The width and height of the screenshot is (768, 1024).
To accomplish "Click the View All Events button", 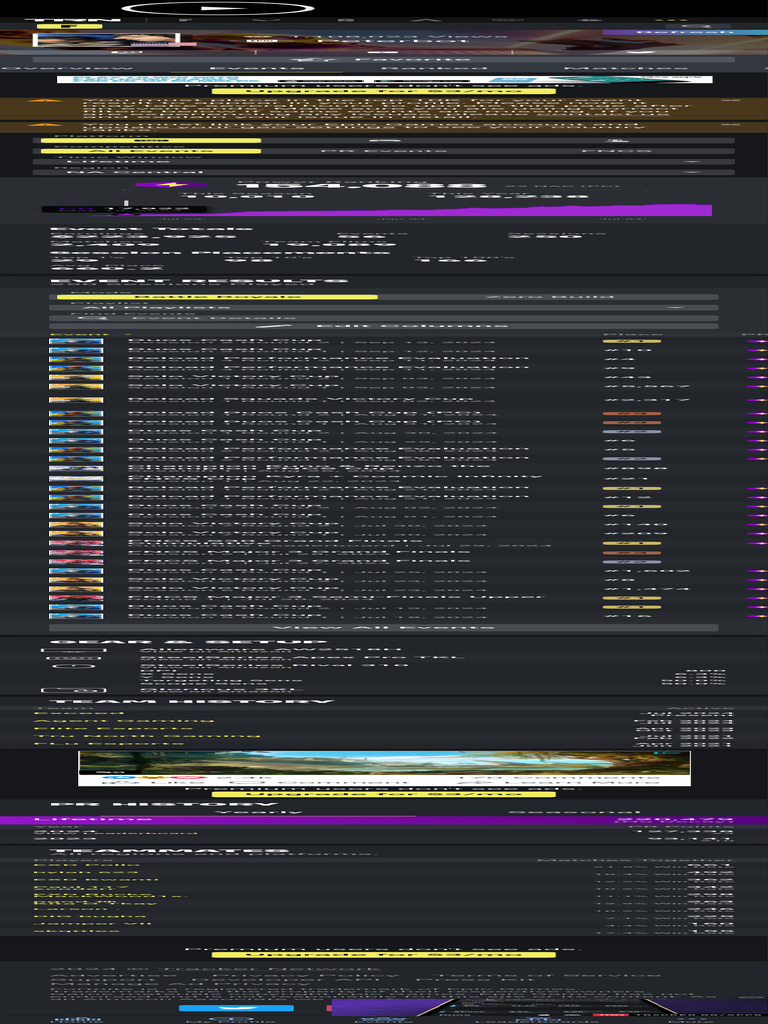I will (x=384, y=628).
